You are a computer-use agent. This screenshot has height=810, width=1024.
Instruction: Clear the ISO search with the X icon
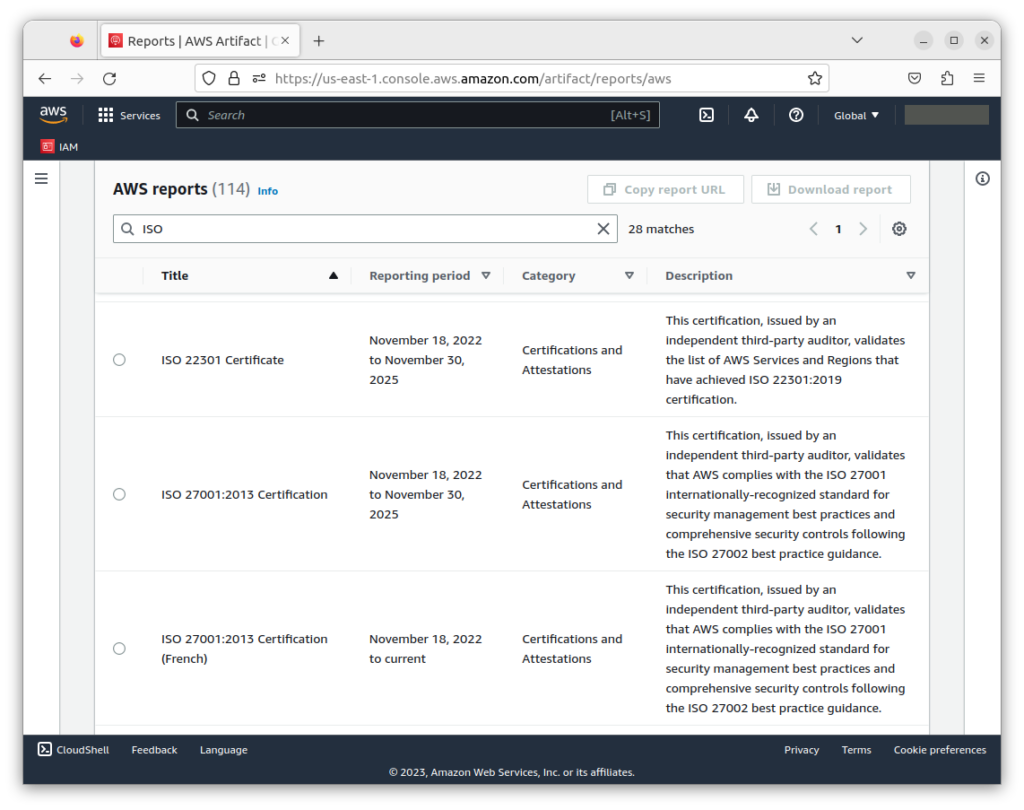pyautogui.click(x=604, y=228)
